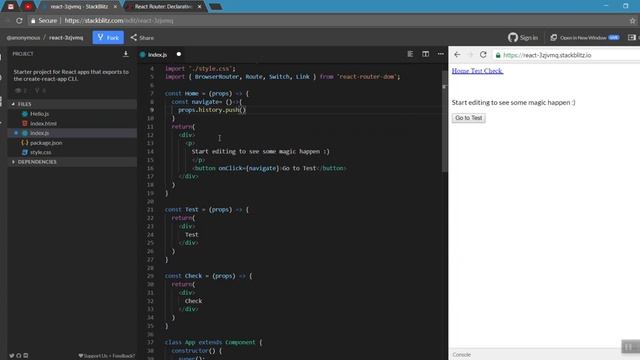Open the Twitter icon in footer

(x=12, y=356)
